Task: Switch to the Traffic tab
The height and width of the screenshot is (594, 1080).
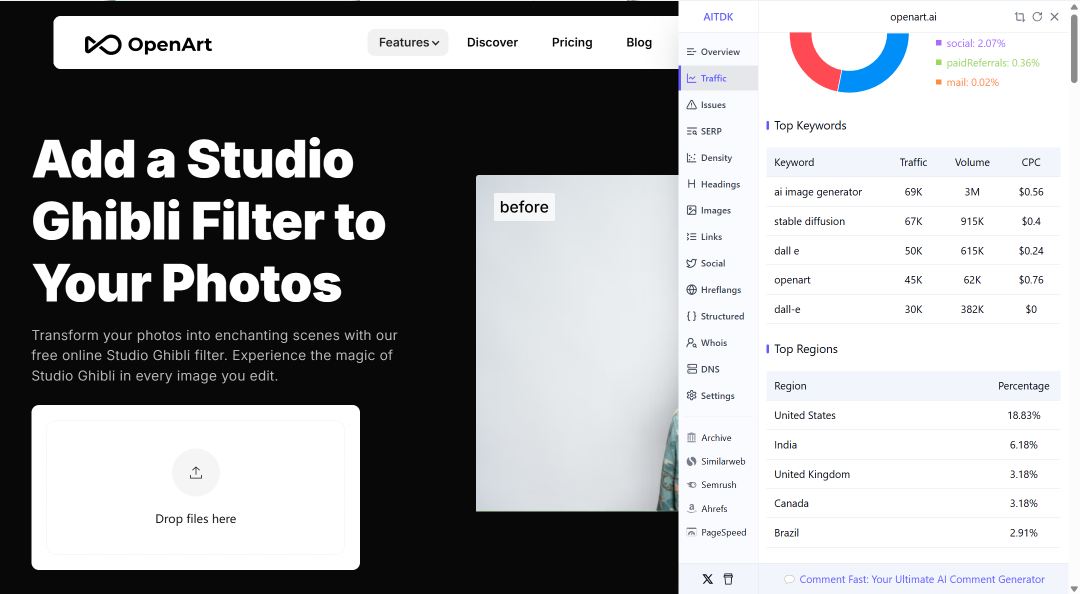Action: pos(718,79)
